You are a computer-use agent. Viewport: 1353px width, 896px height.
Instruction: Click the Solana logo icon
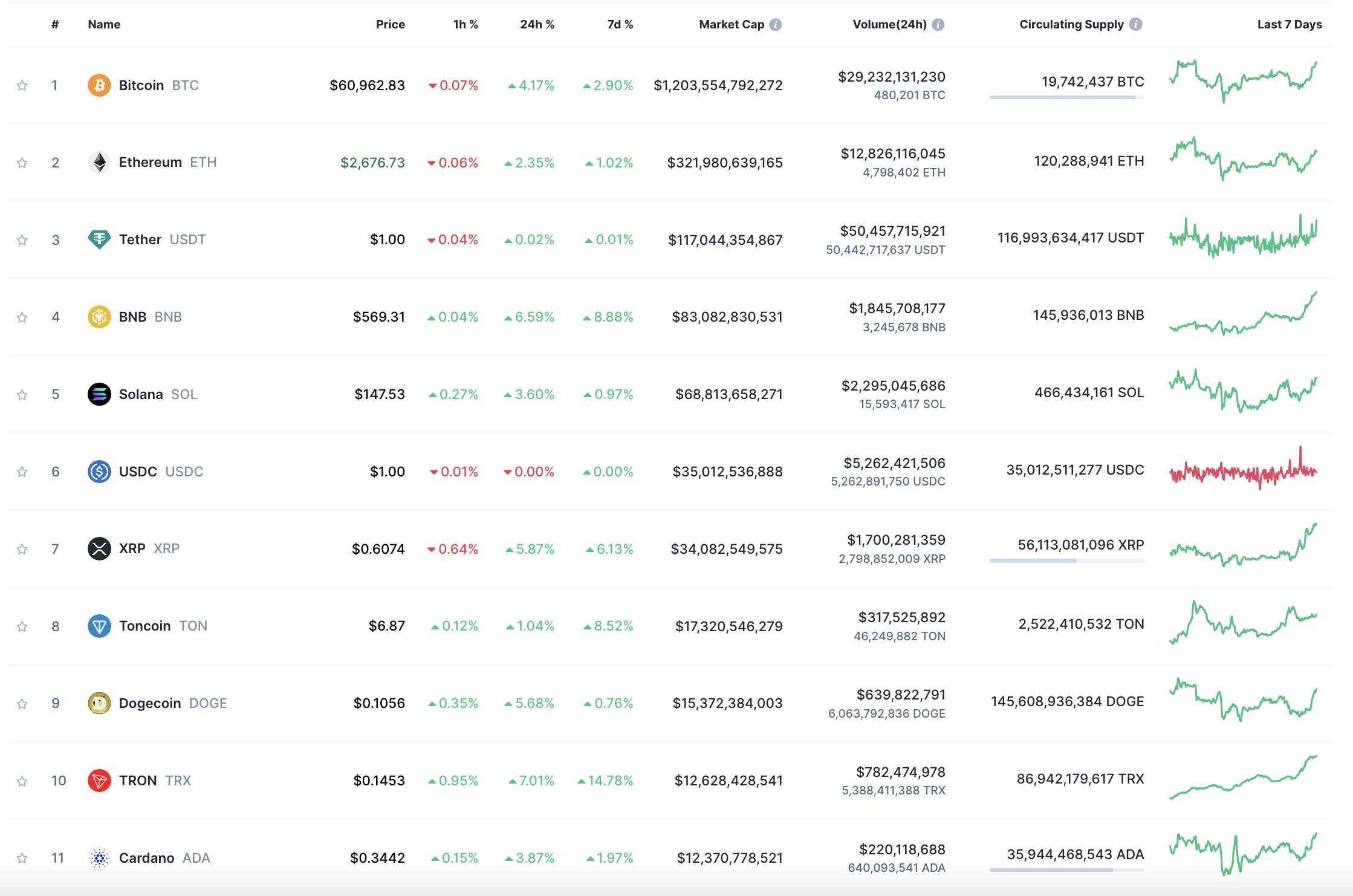tap(99, 394)
